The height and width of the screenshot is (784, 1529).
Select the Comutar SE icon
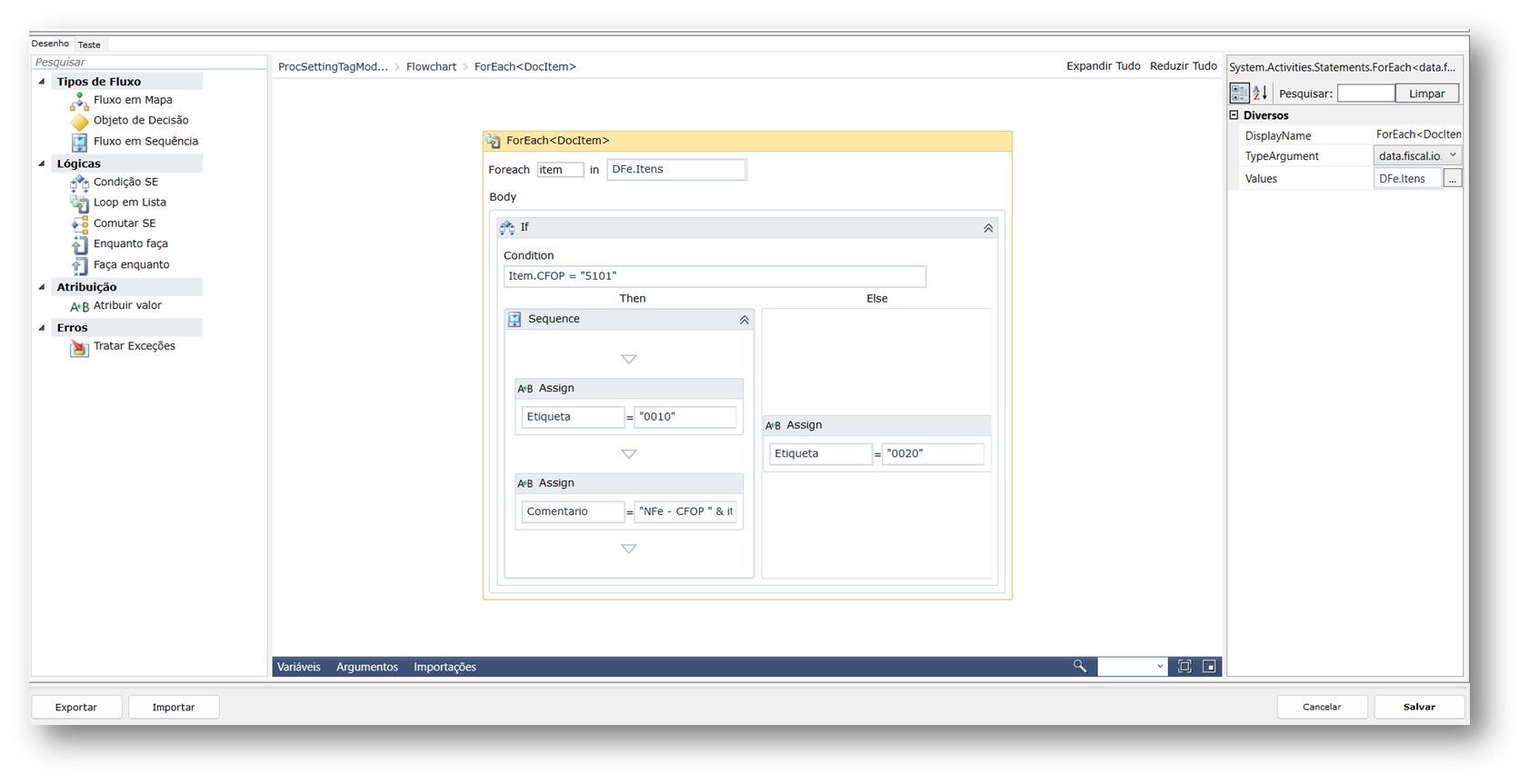click(79, 223)
